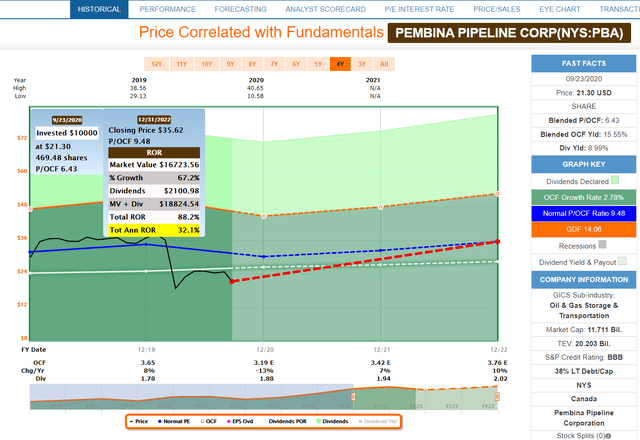Image resolution: width=640 pixels, height=440 pixels.
Task: Click red starting marker on price line
Action: tap(232, 282)
